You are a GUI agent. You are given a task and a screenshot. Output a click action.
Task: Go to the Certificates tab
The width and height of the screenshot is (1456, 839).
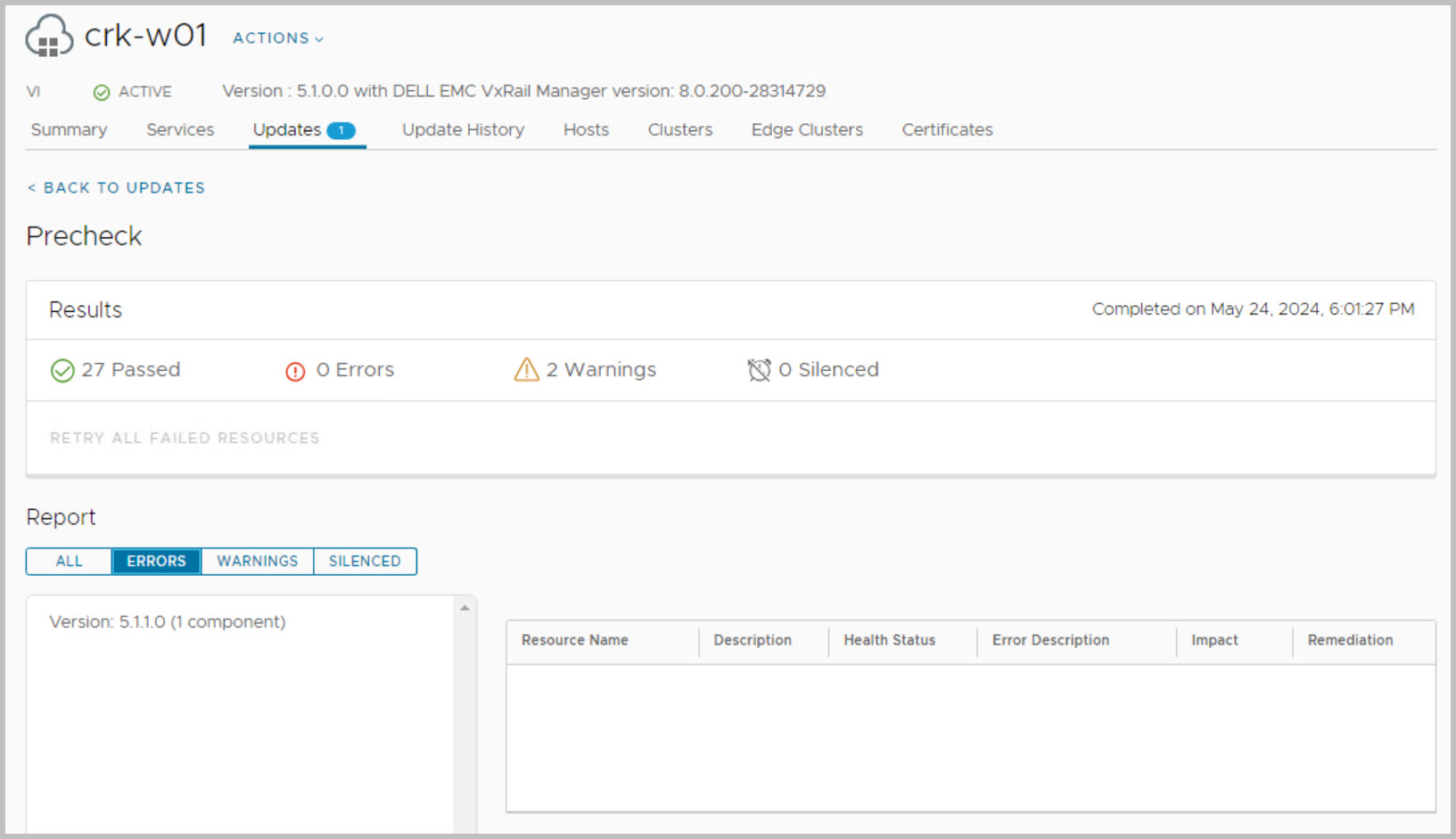(947, 130)
